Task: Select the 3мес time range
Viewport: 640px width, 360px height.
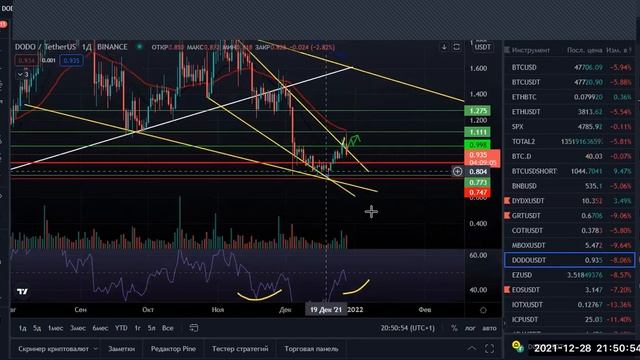Action: tap(78, 328)
